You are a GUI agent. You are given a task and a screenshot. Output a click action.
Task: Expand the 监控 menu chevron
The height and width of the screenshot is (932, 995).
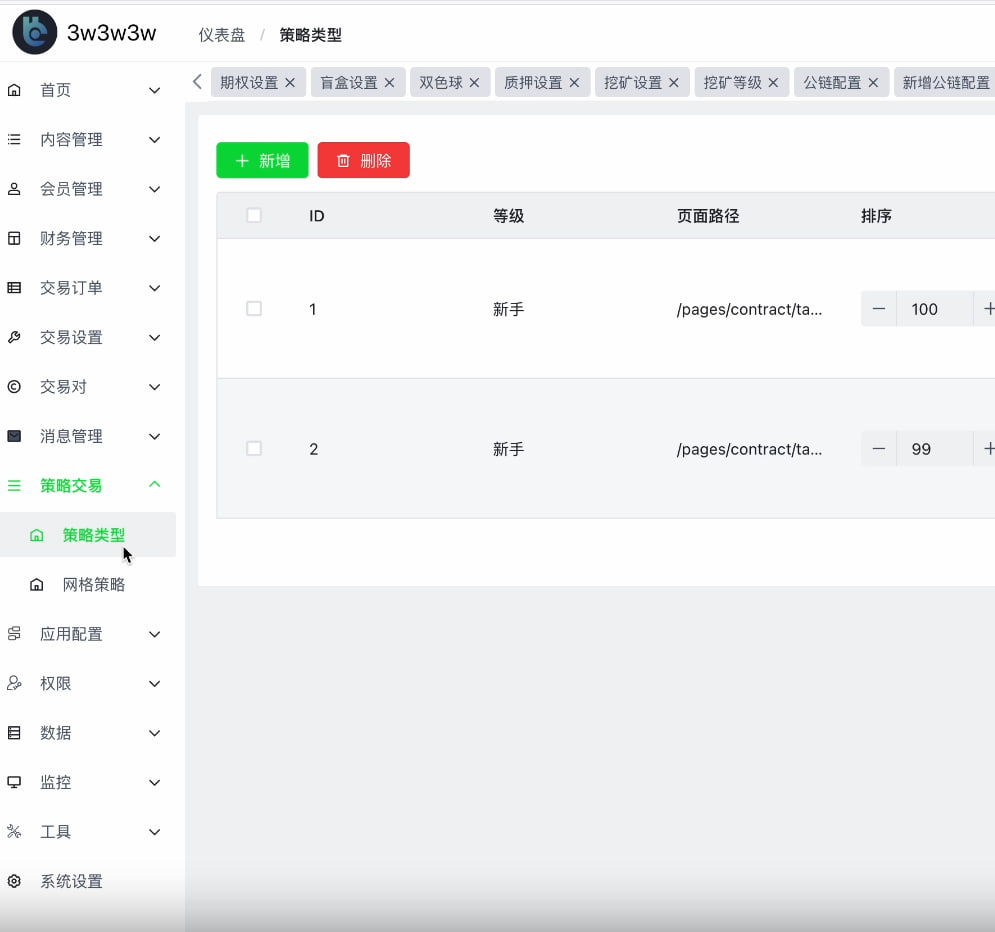pos(154,782)
